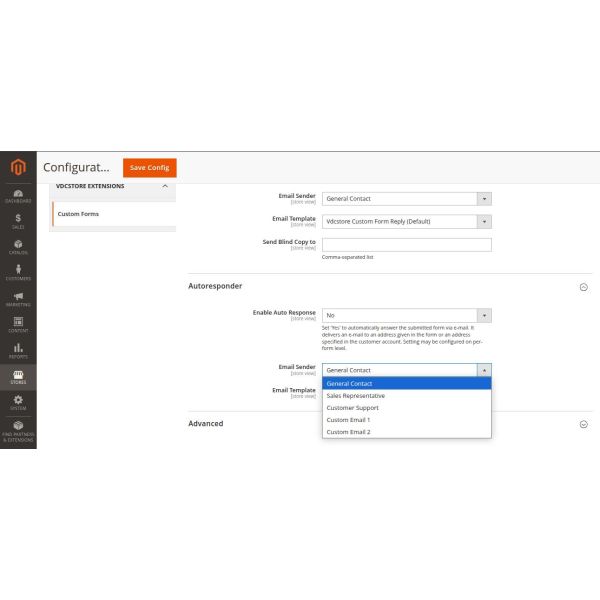Click the Save Config button

150,167
